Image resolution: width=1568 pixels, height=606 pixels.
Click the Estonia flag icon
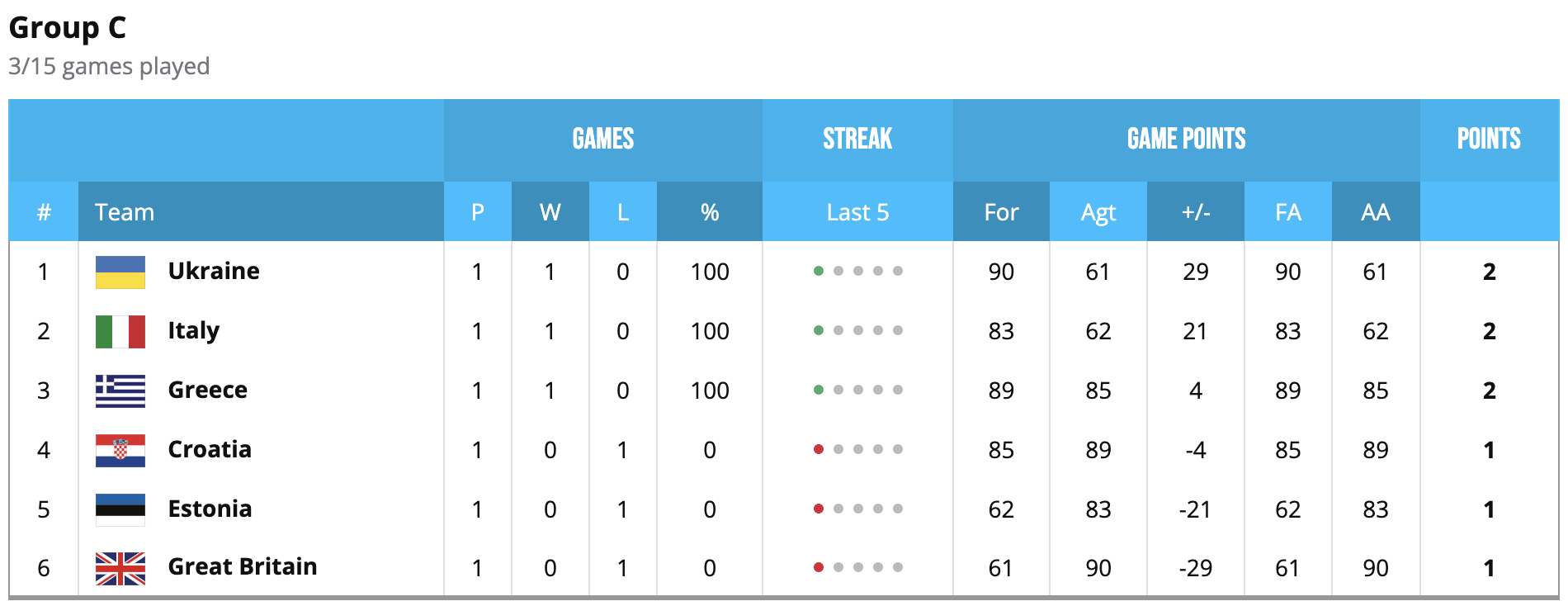[120, 509]
